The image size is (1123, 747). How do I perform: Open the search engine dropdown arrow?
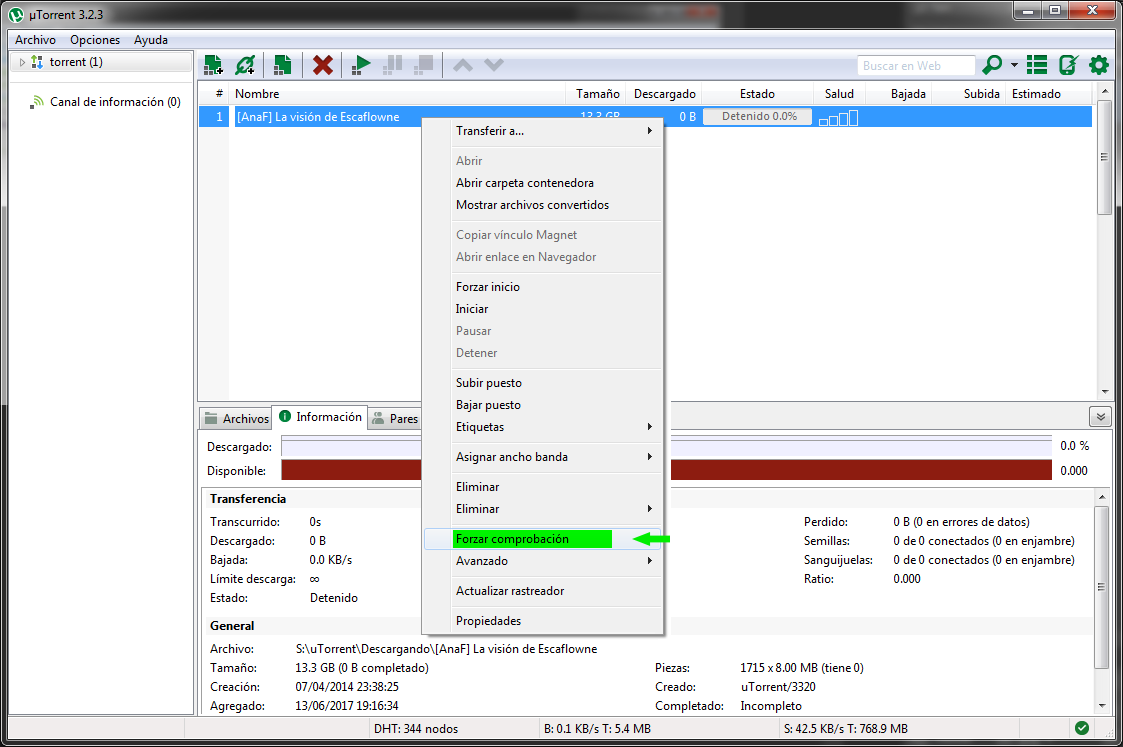pos(1013,64)
